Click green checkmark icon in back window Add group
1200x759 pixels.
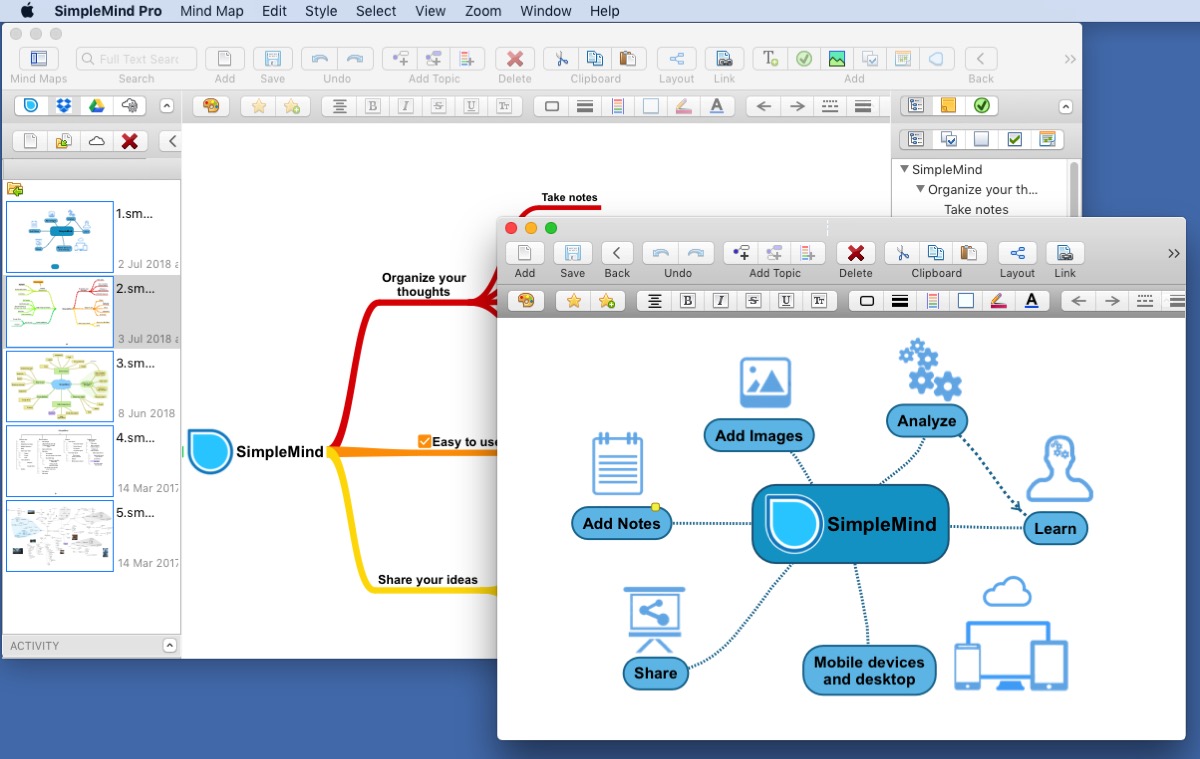pos(803,58)
